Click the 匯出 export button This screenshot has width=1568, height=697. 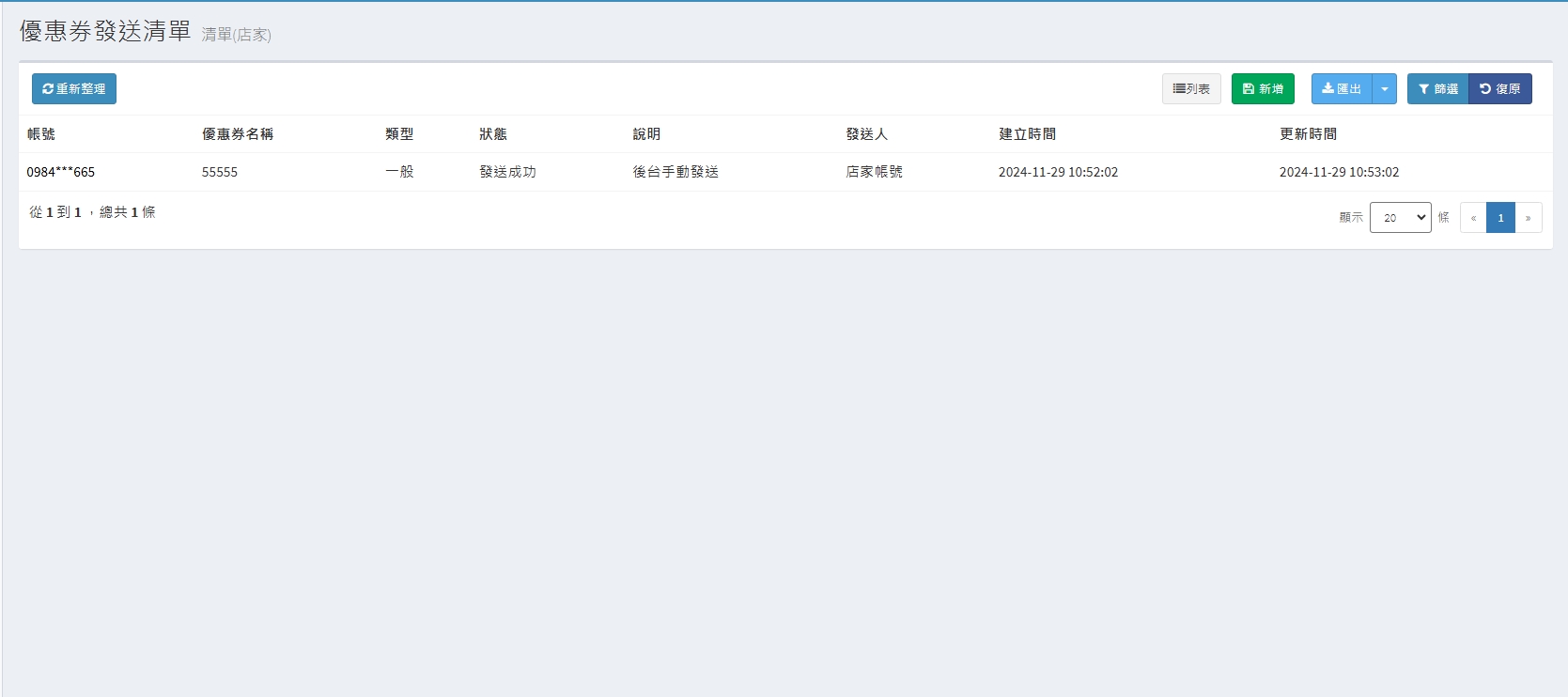tap(1342, 89)
